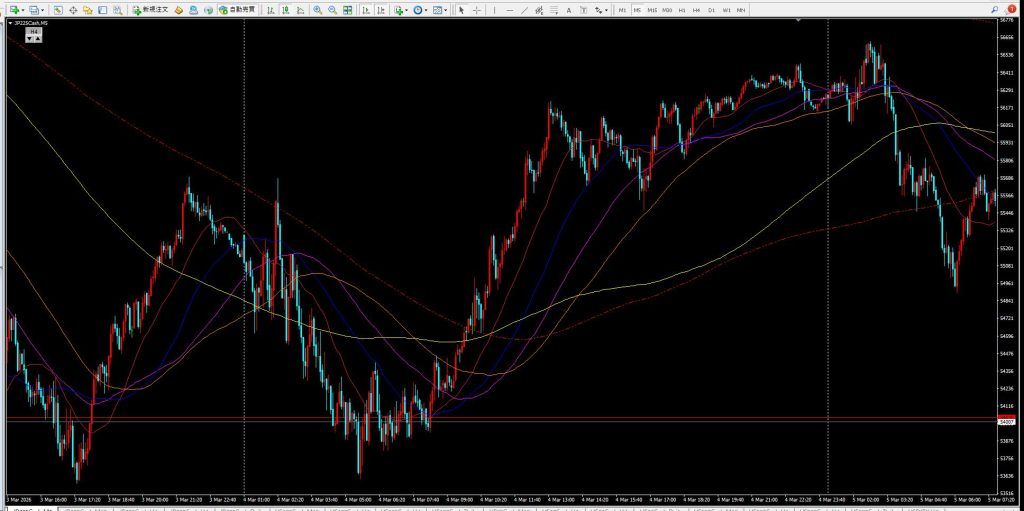Select the cursor arrow tool
This screenshot has height=511, width=1024.
pyautogui.click(x=461, y=9)
